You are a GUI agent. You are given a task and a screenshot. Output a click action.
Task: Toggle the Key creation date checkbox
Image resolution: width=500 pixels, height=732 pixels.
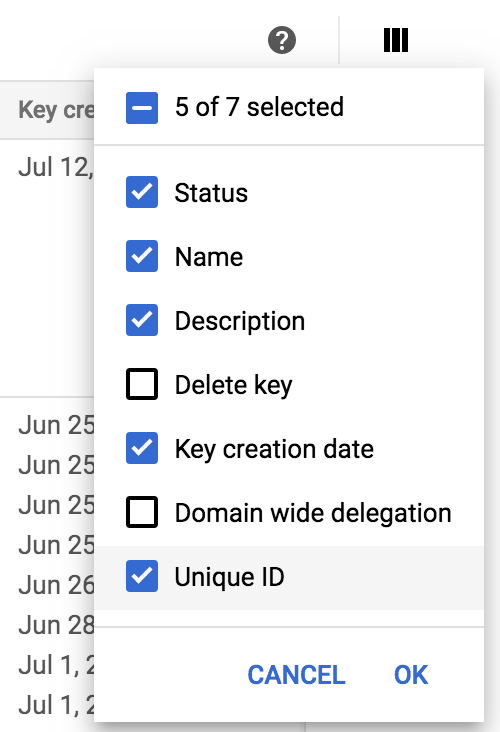coord(142,448)
